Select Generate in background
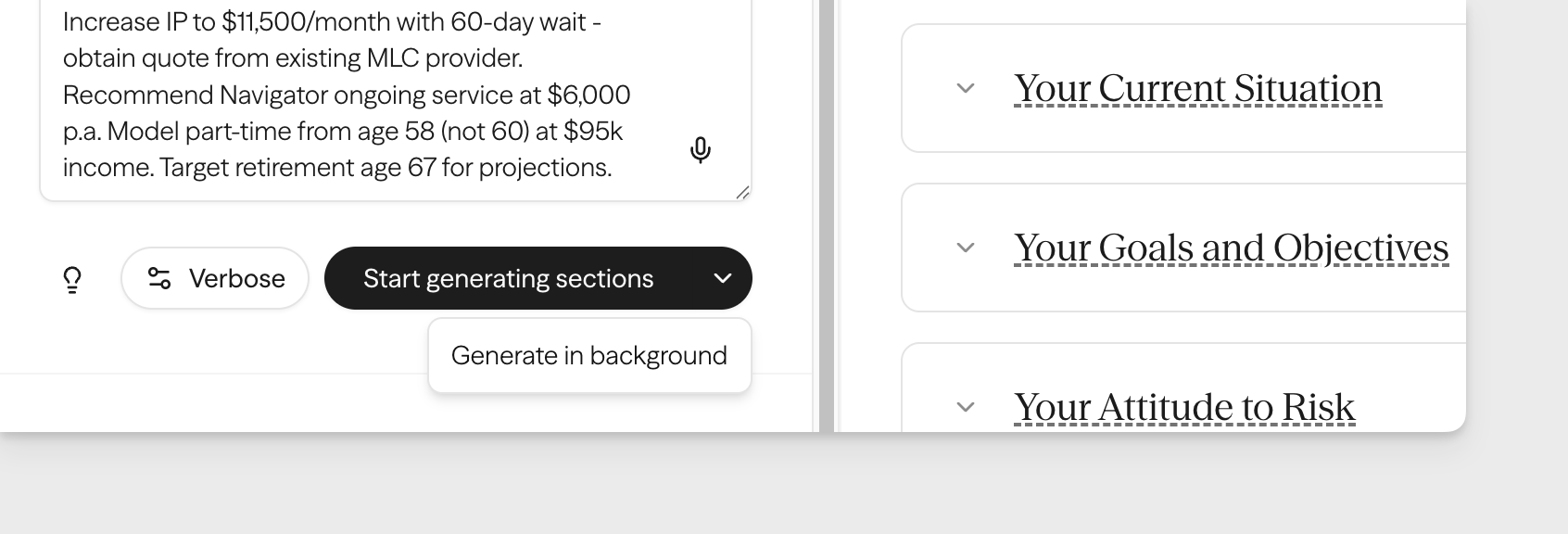Image resolution: width=1568 pixels, height=534 pixels. click(589, 354)
